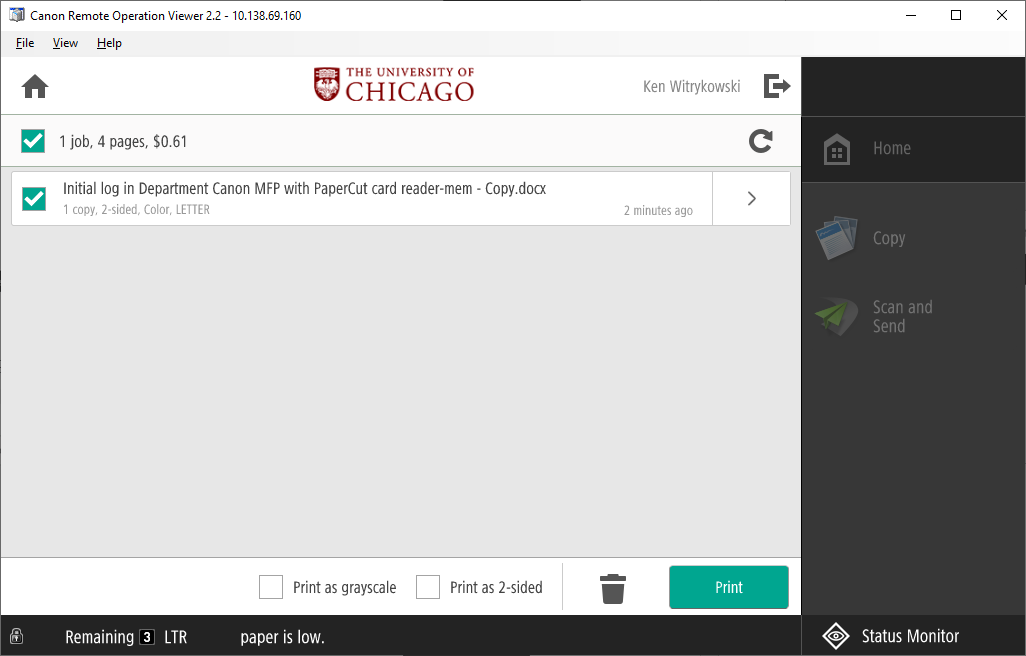This screenshot has height=656, width=1026.
Task: Expand the Copy.docx job details chevron
Action: click(x=751, y=198)
